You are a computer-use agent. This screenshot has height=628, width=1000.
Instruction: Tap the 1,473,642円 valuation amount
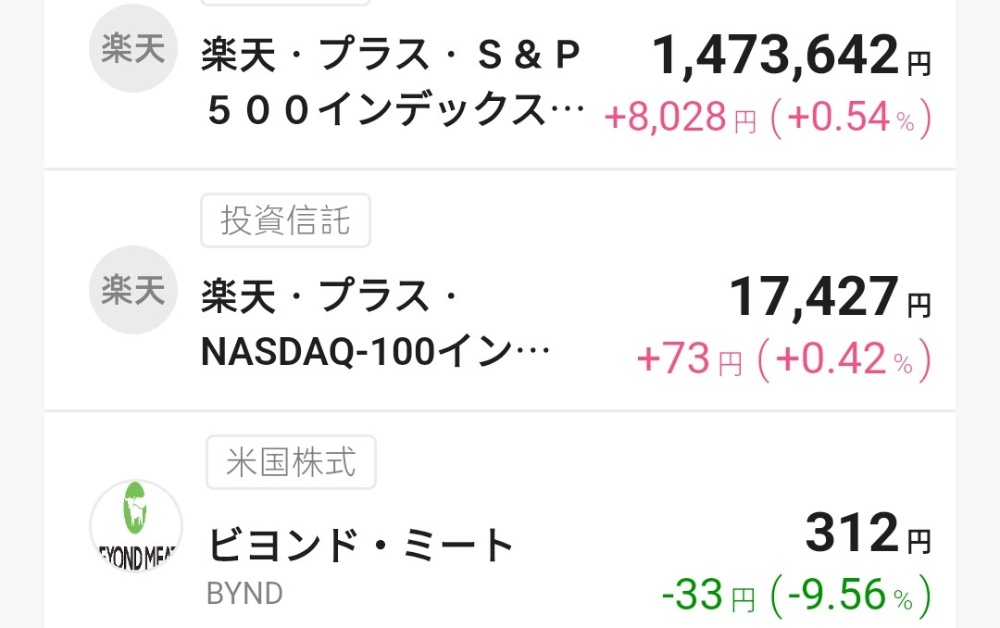[792, 55]
